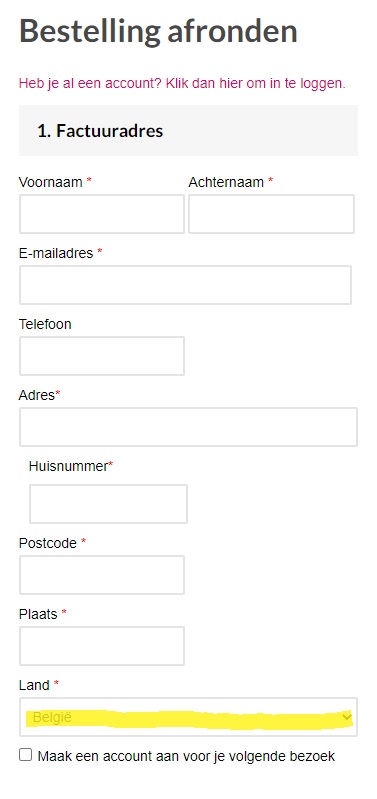The width and height of the screenshot is (377, 799).
Task: Click the Land field label
Action: click(34, 685)
